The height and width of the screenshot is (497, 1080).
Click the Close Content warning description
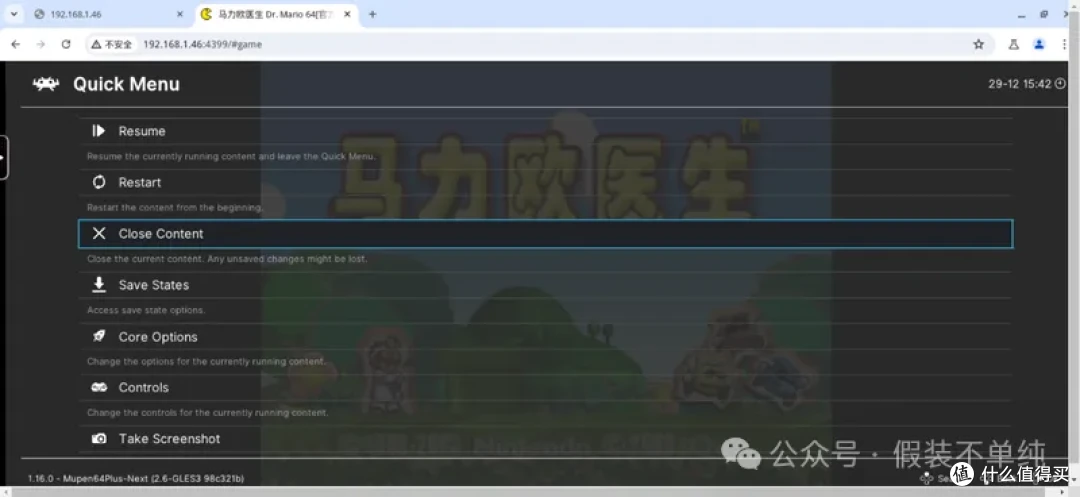227,259
